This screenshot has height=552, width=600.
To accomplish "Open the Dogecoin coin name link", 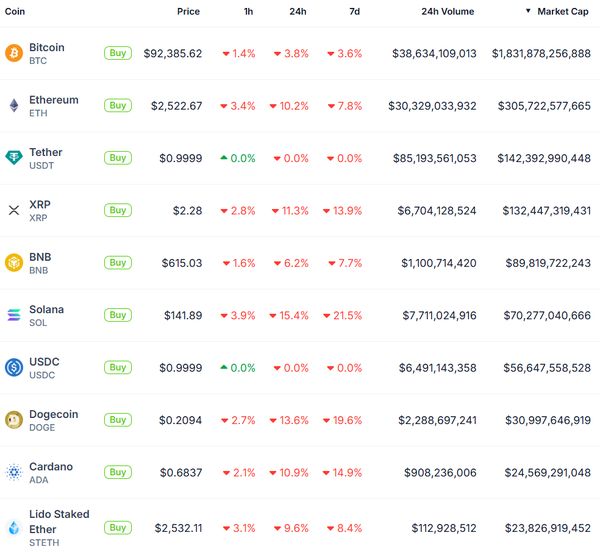I will tap(54, 414).
